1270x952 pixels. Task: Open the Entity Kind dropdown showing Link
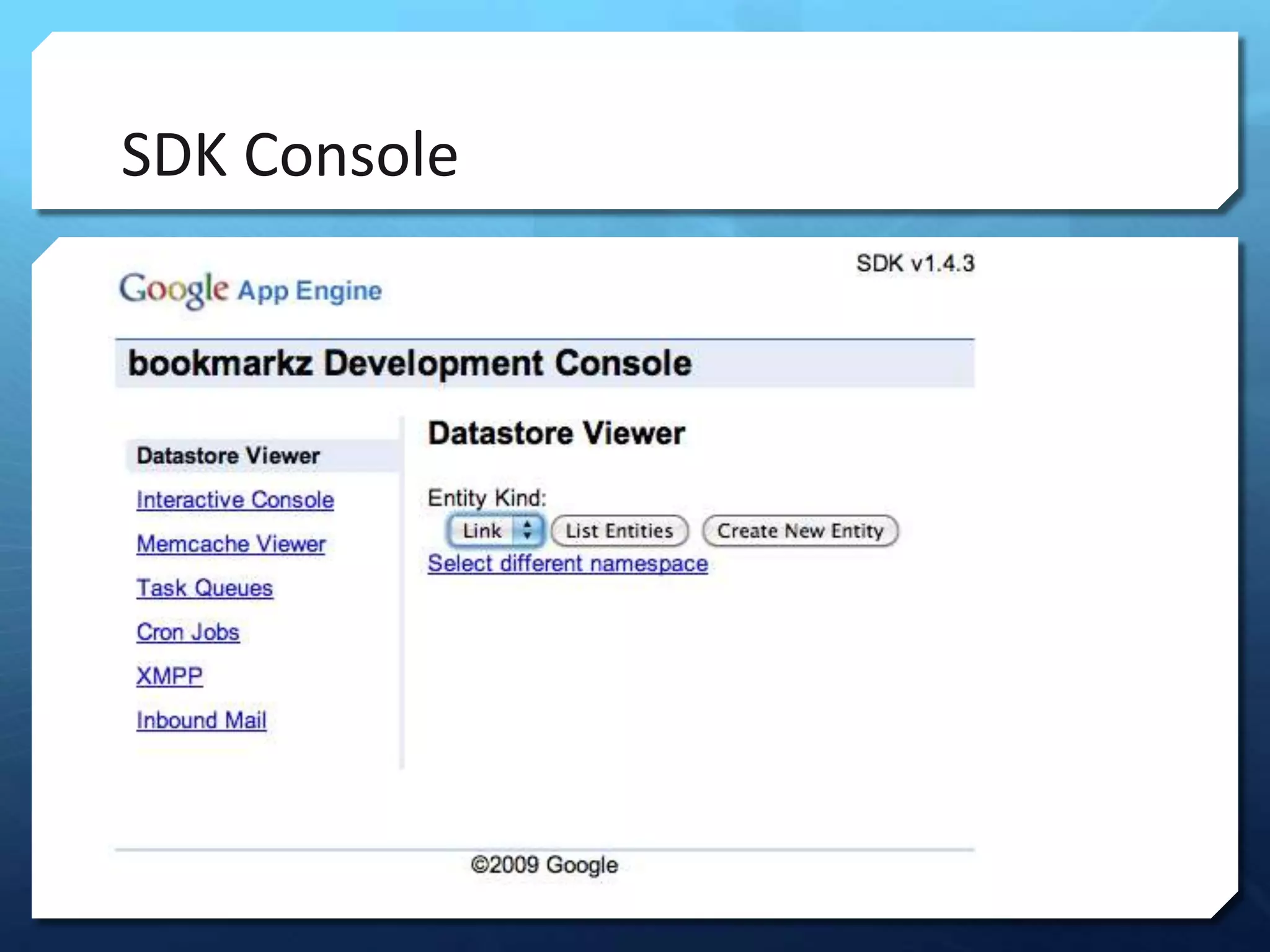[495, 531]
